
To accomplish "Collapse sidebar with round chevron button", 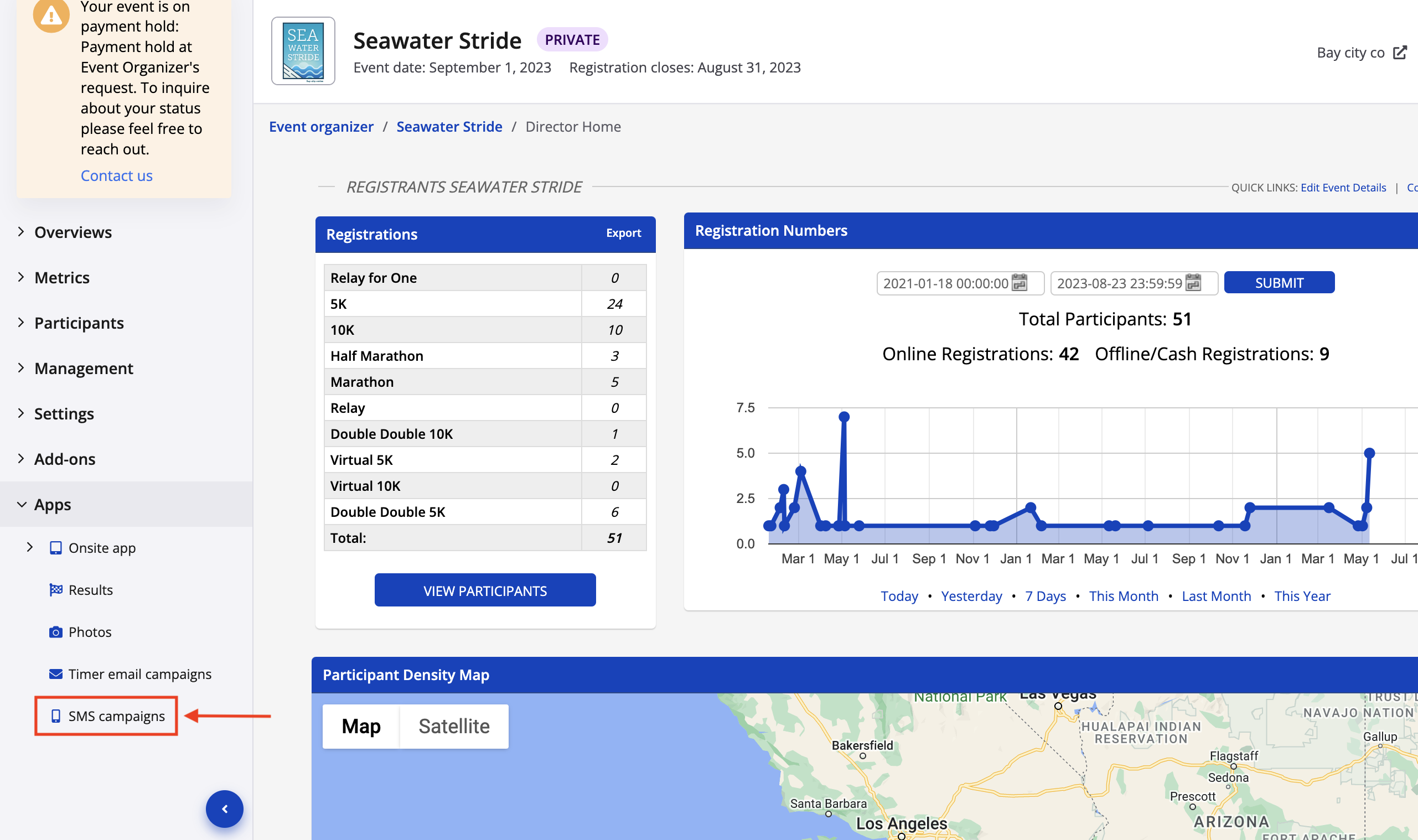I will click(x=224, y=809).
